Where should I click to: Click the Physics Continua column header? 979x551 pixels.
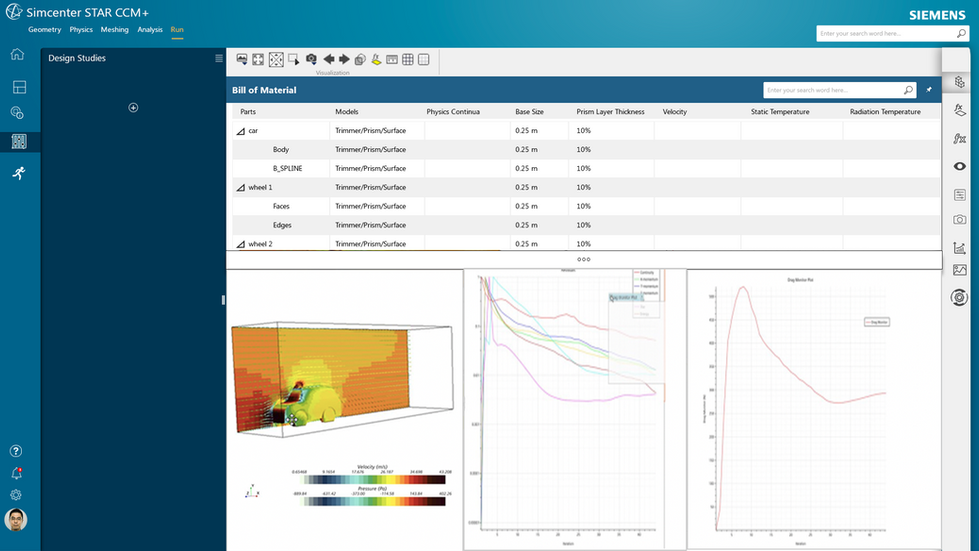coord(453,112)
